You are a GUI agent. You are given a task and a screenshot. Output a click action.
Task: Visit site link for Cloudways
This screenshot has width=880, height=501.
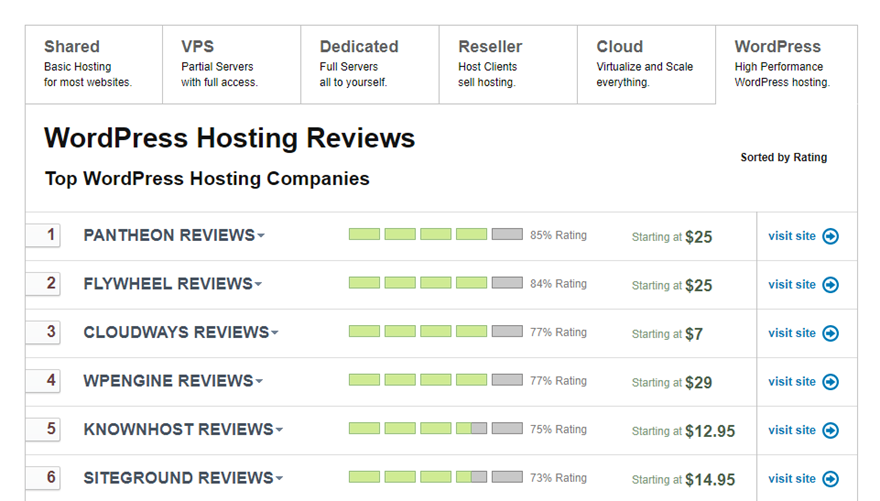[792, 333]
